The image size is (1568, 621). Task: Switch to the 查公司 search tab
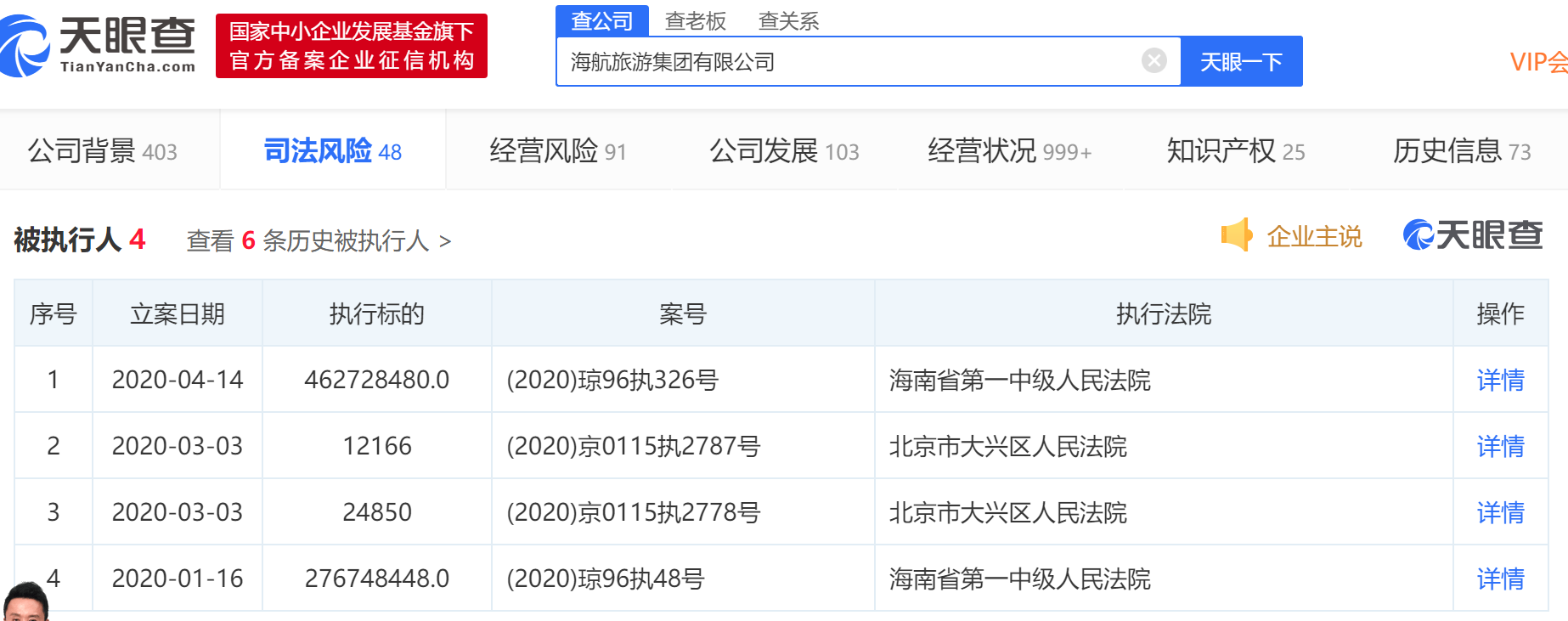(x=602, y=20)
